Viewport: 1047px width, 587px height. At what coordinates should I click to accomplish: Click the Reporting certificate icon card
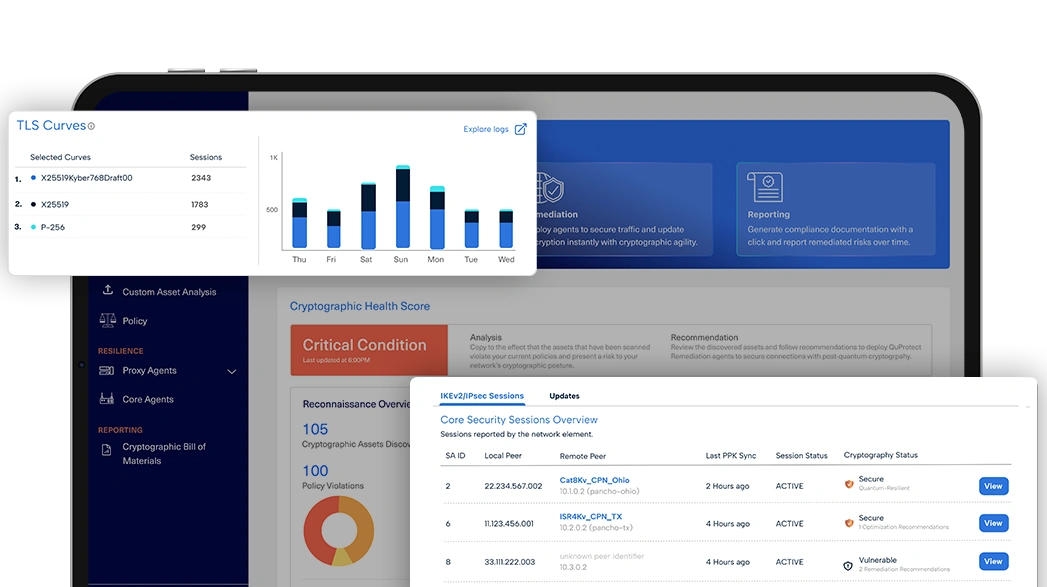coord(765,187)
